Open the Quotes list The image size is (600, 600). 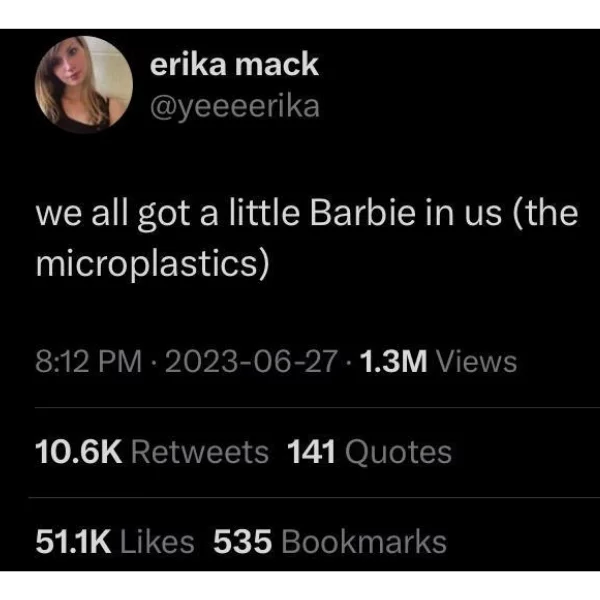point(398,452)
